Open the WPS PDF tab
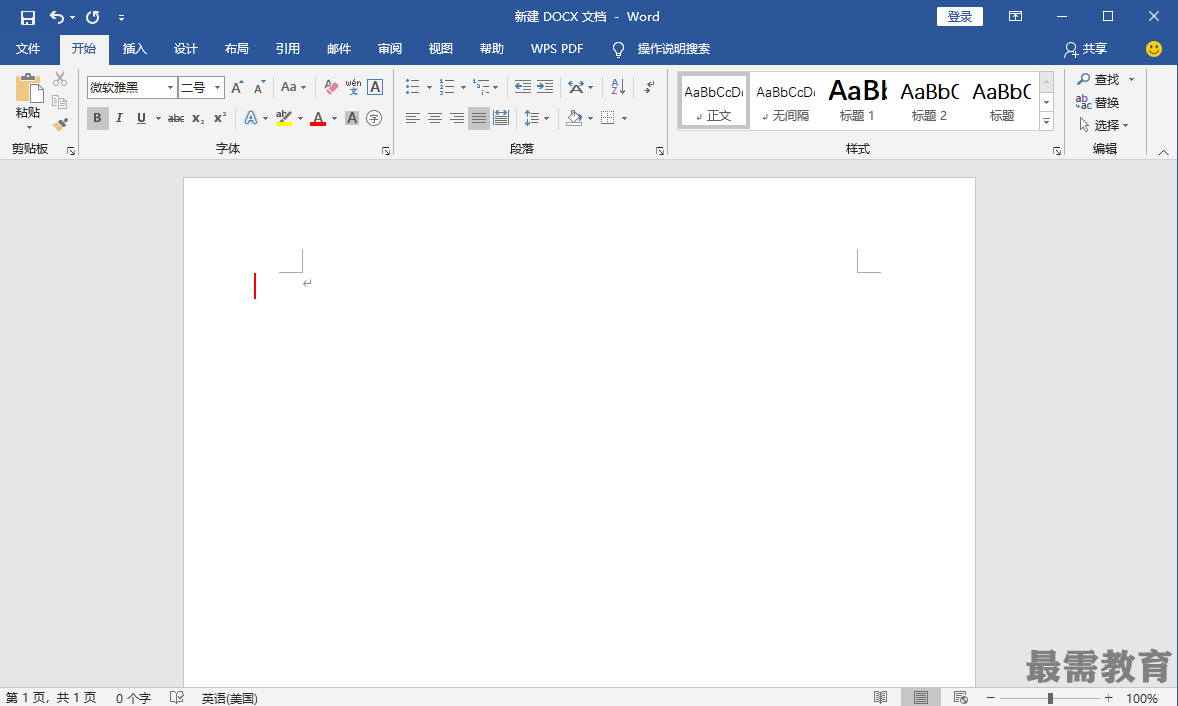The height and width of the screenshot is (706, 1178). (557, 49)
